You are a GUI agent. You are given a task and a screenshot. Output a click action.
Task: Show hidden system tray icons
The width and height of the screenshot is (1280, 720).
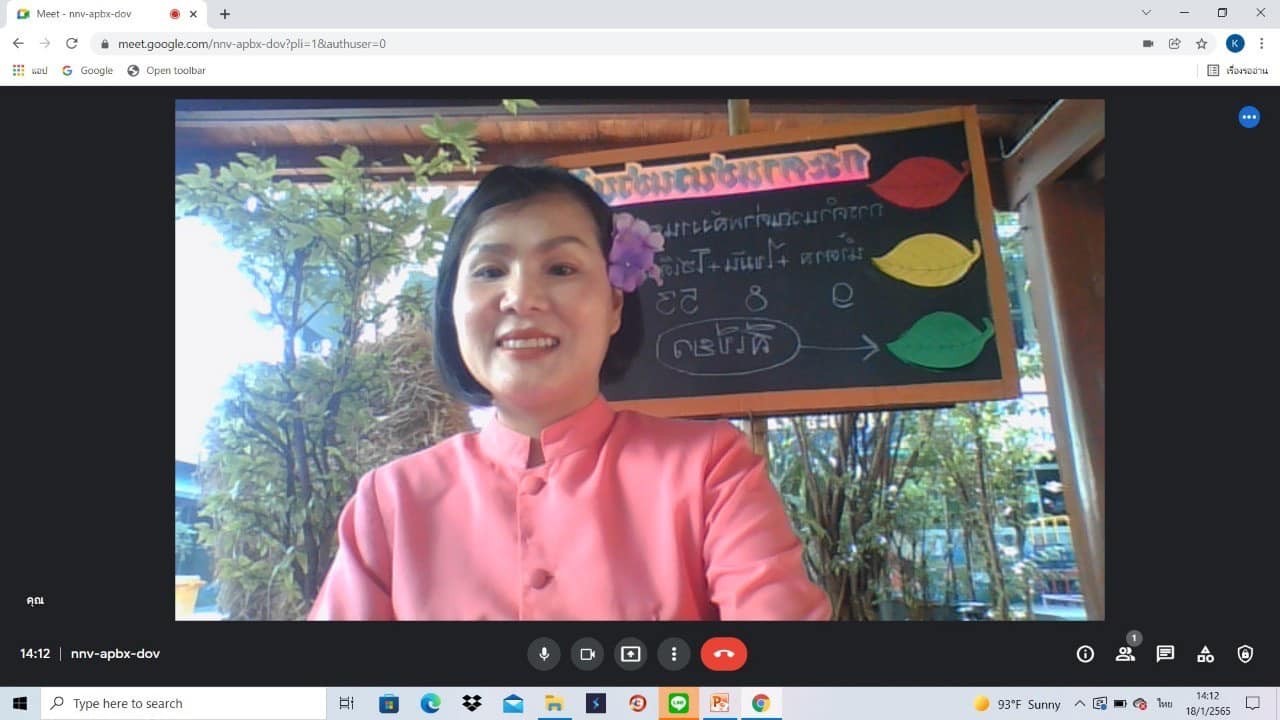[1080, 704]
